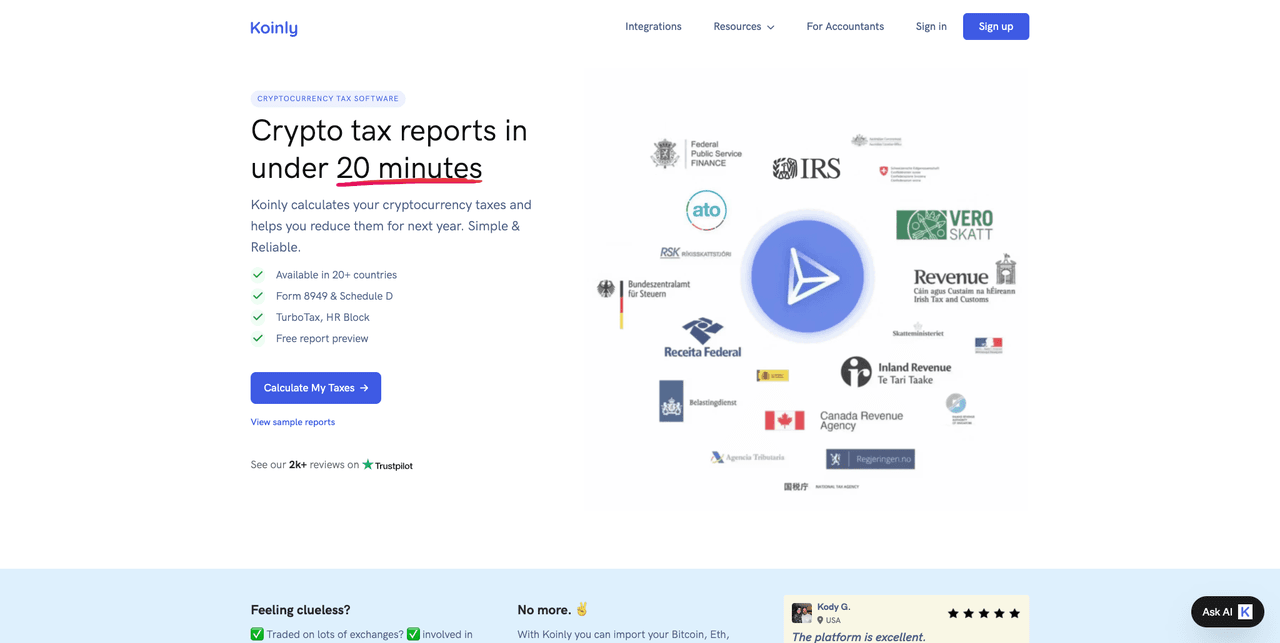This screenshot has width=1280, height=643.
Task: Open the View sample reports link
Action: coord(293,422)
